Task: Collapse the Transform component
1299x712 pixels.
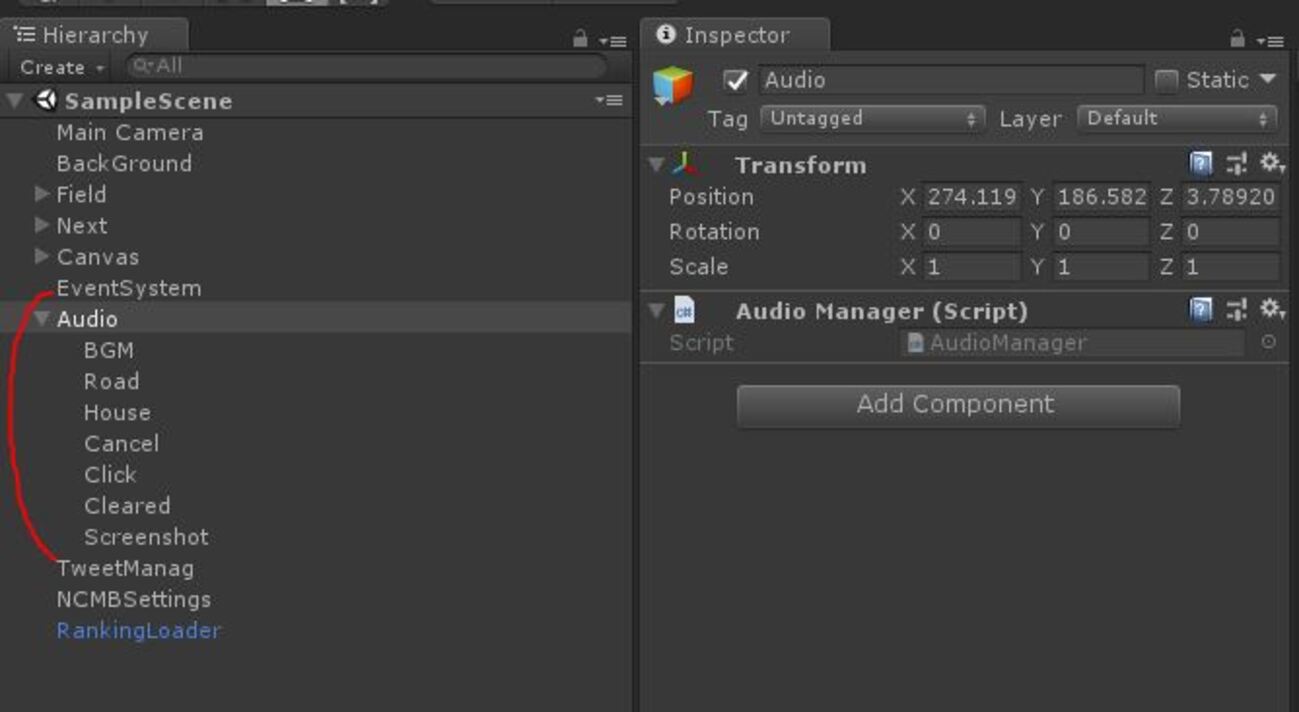Action: (x=656, y=164)
